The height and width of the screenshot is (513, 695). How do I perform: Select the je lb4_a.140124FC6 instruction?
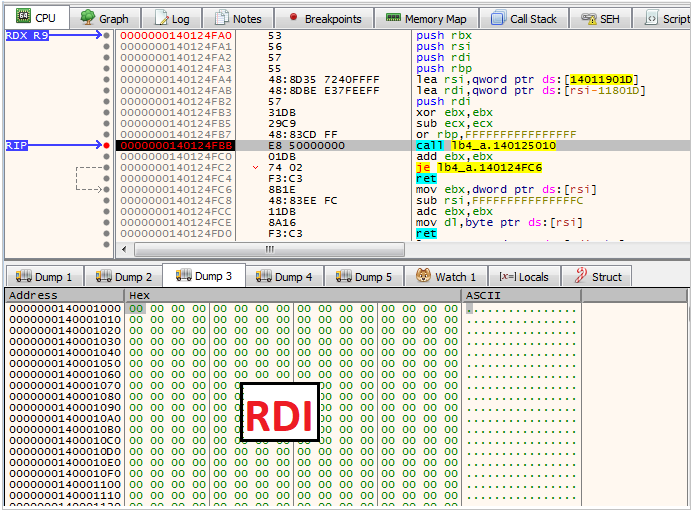pos(479,168)
